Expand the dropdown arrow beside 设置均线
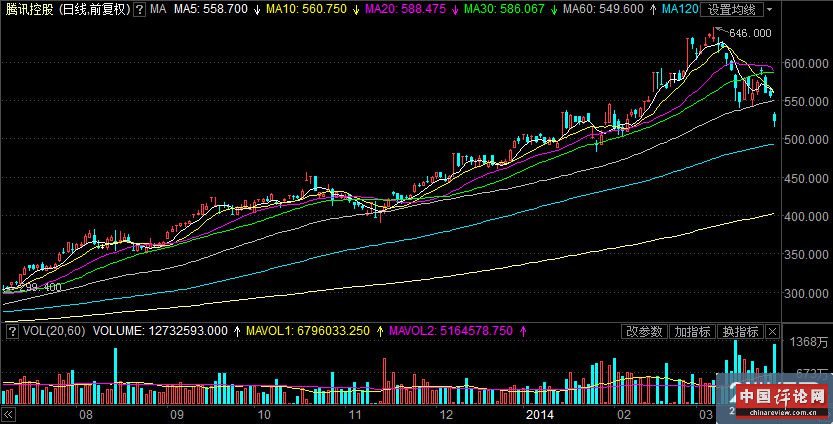The image size is (833, 424). click(x=770, y=10)
